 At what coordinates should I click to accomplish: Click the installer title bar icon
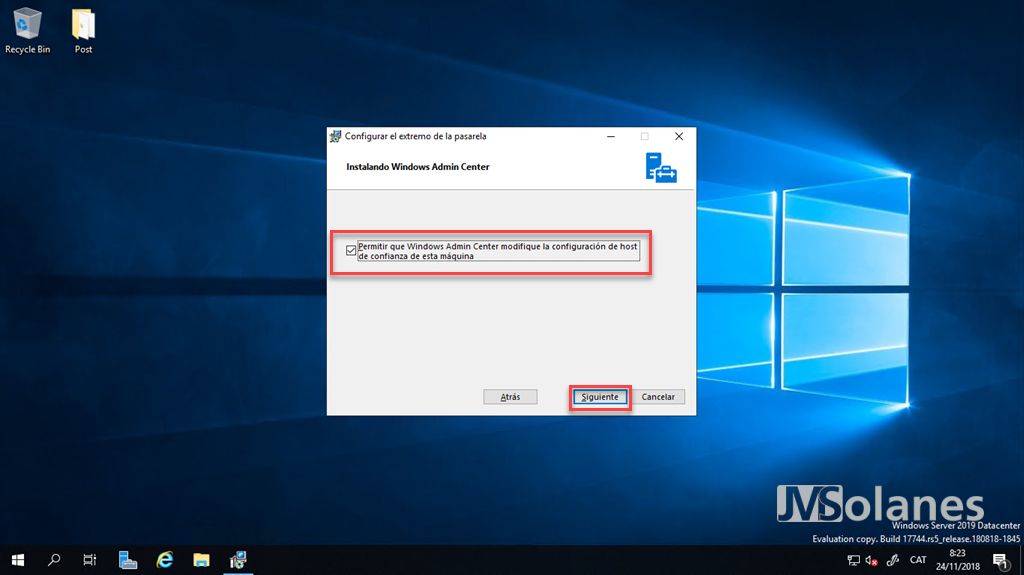(335, 136)
